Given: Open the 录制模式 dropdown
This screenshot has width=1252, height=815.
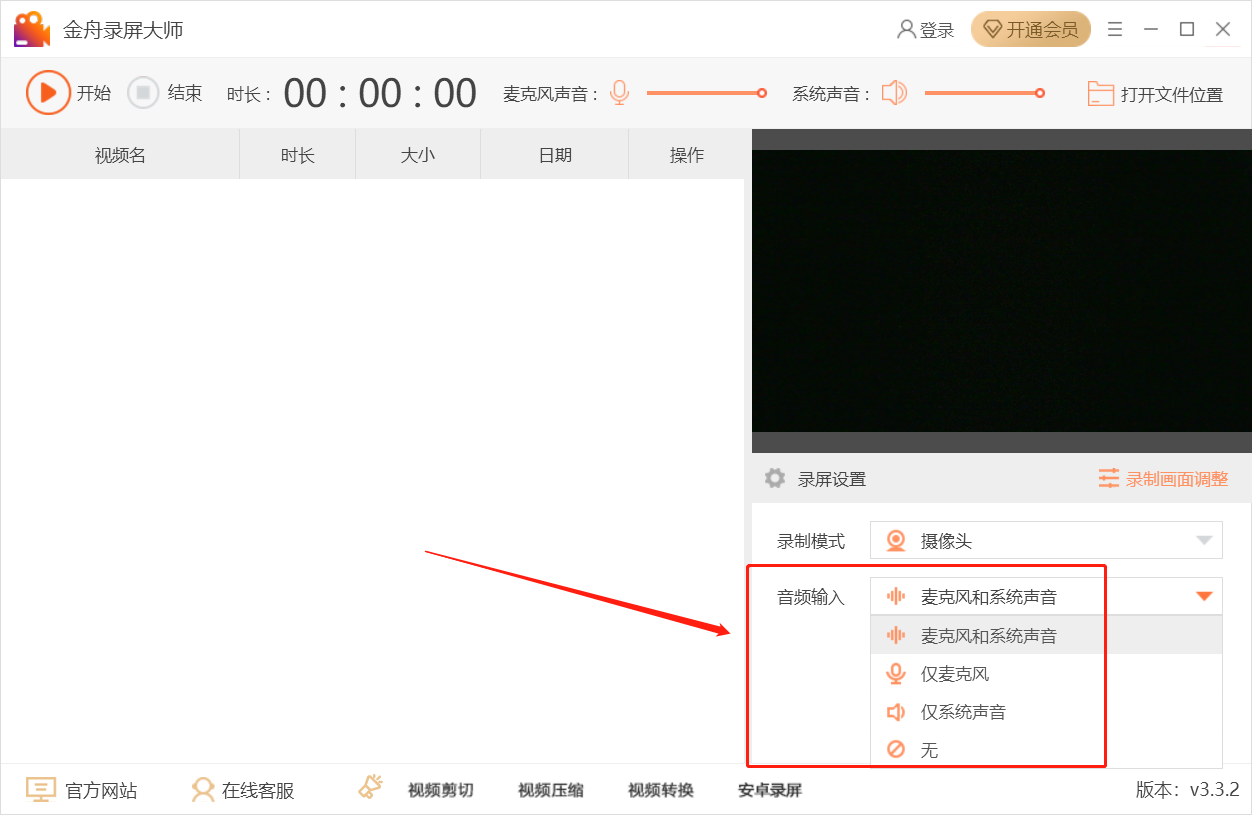Looking at the screenshot, I should tap(1202, 540).
